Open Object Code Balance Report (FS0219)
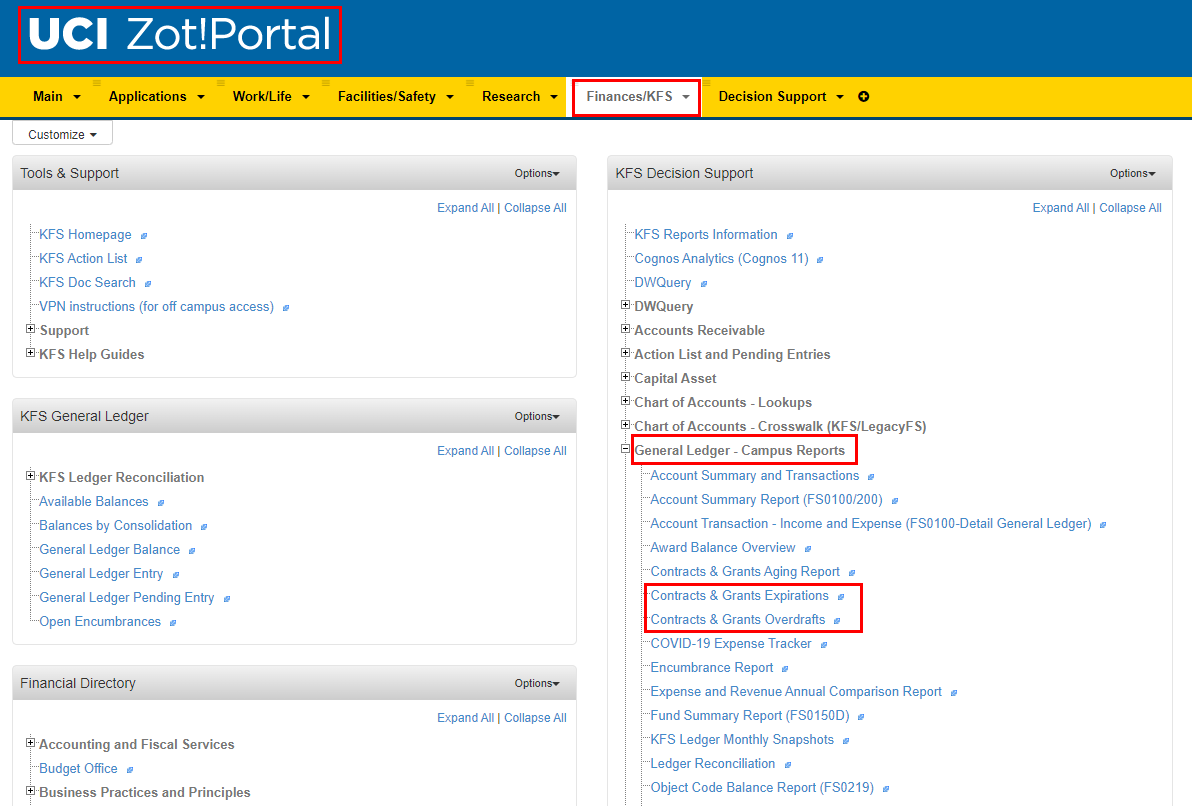The height and width of the screenshot is (806, 1192). 762,788
